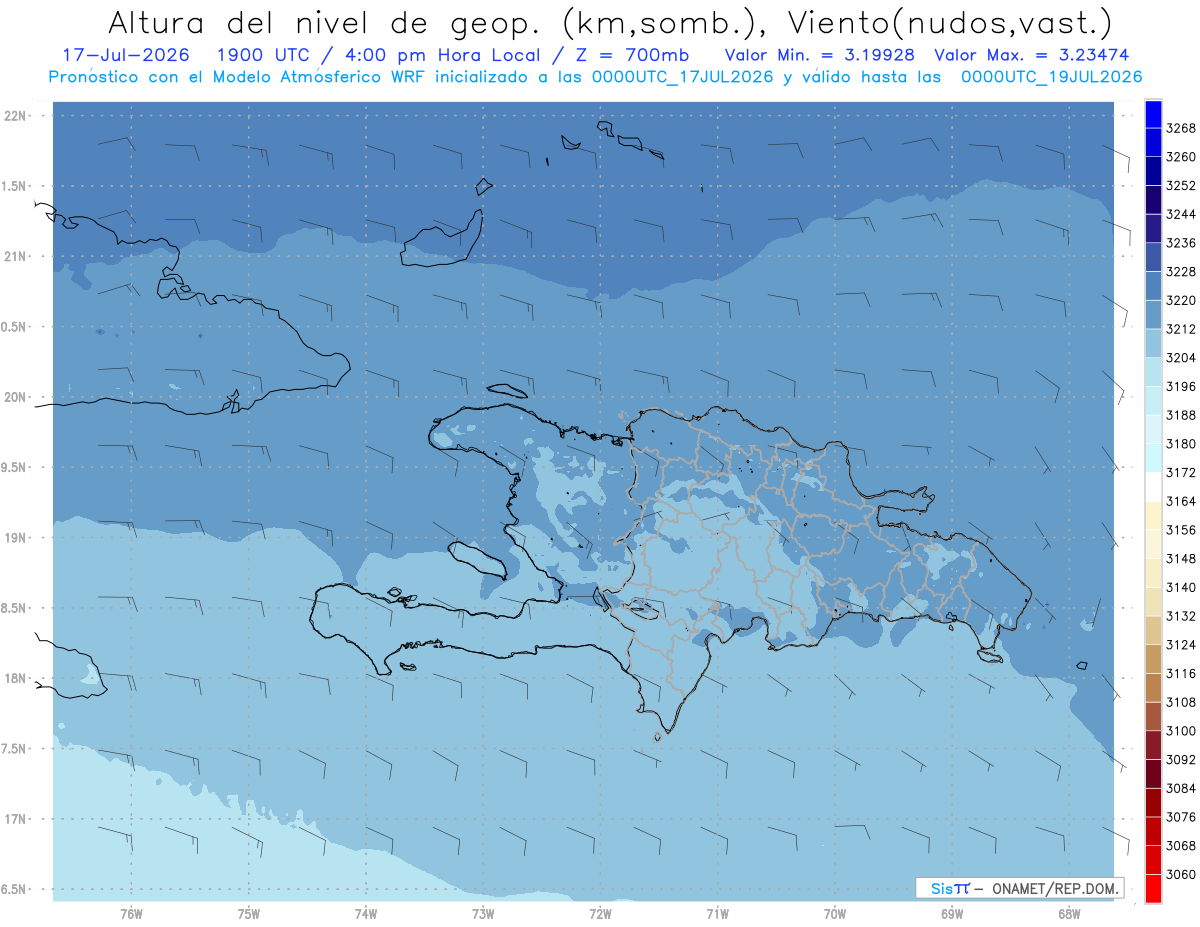Click the 'Valor Max. = 3.23474' value
This screenshot has width=1200, height=927.
pos(1033,55)
